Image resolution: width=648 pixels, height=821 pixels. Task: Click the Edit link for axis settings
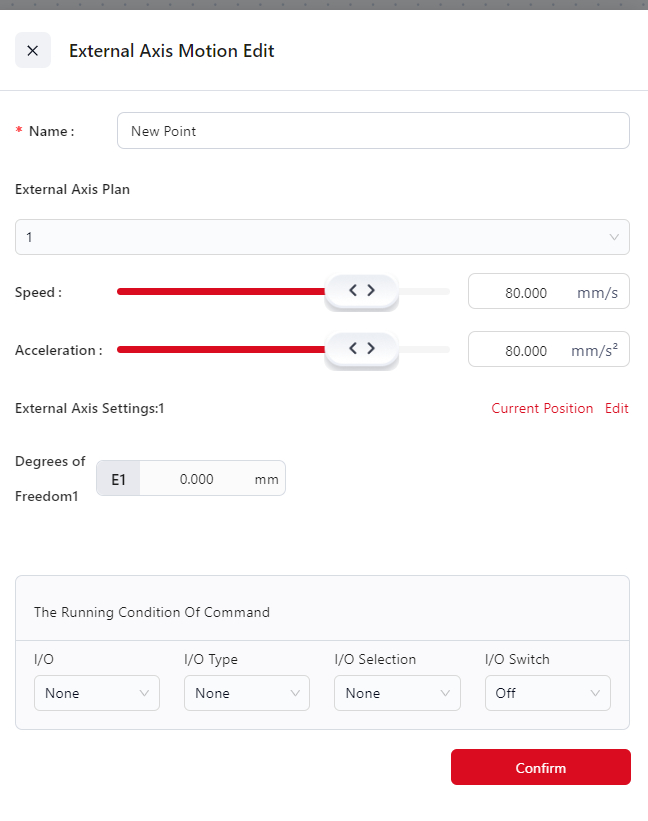[617, 409]
